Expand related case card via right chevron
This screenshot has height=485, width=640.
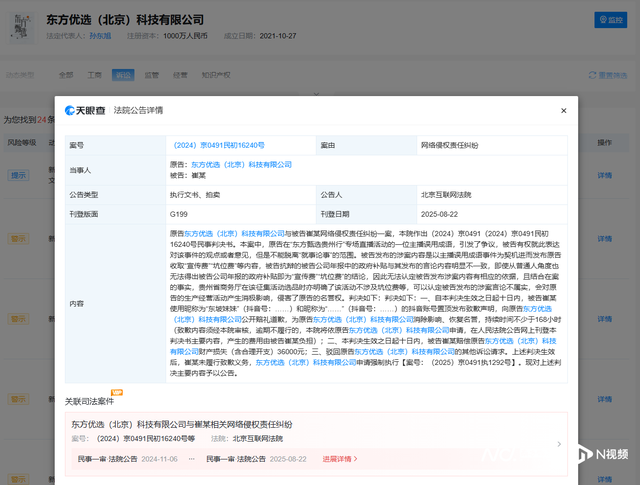click(559, 444)
